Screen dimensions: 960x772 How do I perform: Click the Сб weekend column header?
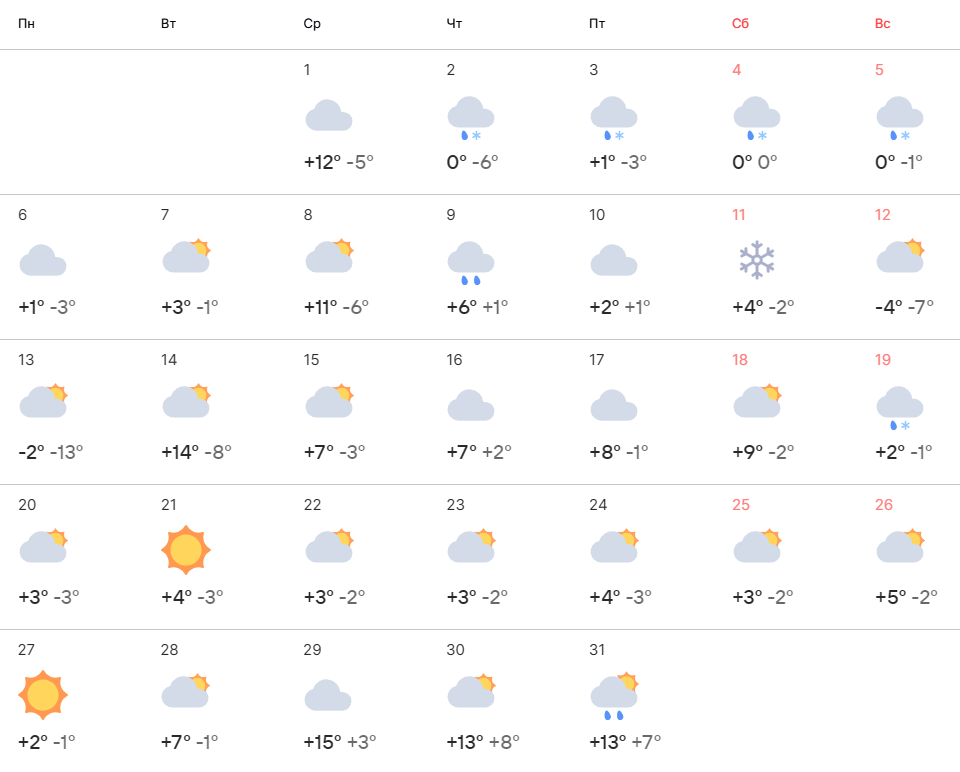point(741,24)
